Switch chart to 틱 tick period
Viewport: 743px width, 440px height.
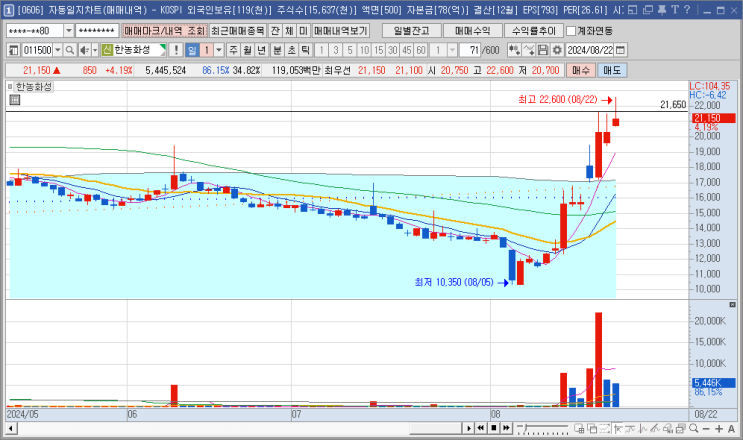click(x=306, y=50)
